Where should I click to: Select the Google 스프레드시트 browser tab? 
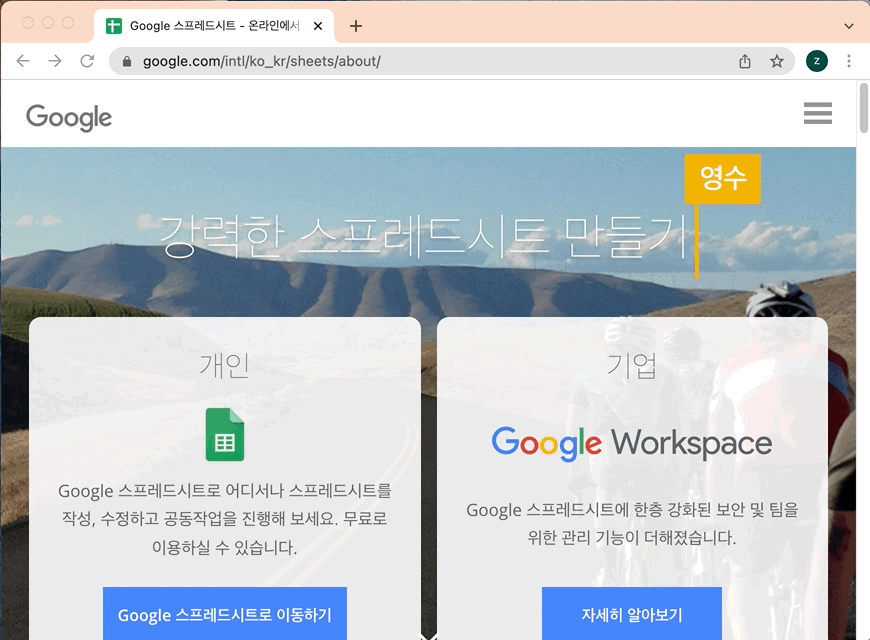[214, 26]
